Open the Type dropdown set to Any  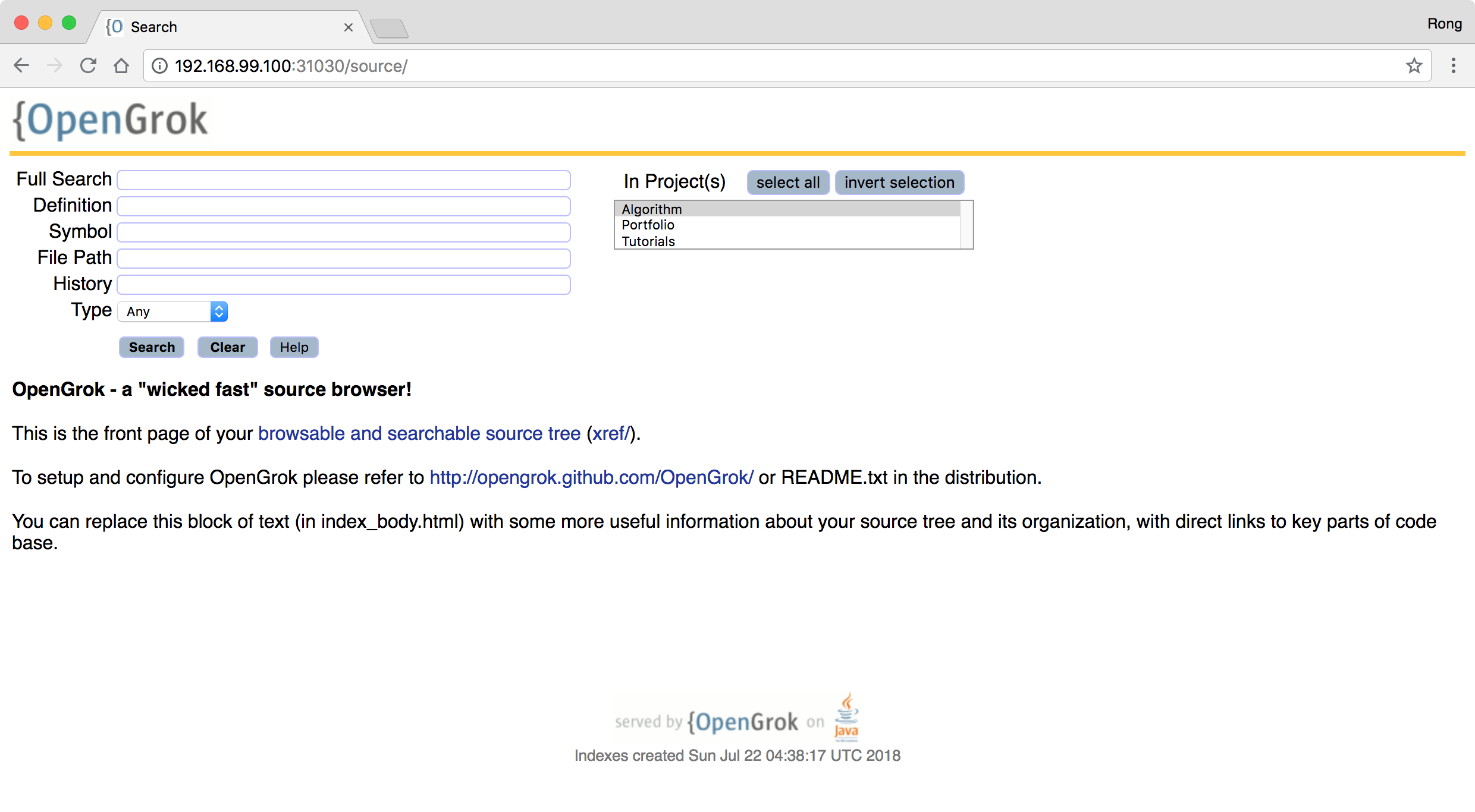click(172, 311)
